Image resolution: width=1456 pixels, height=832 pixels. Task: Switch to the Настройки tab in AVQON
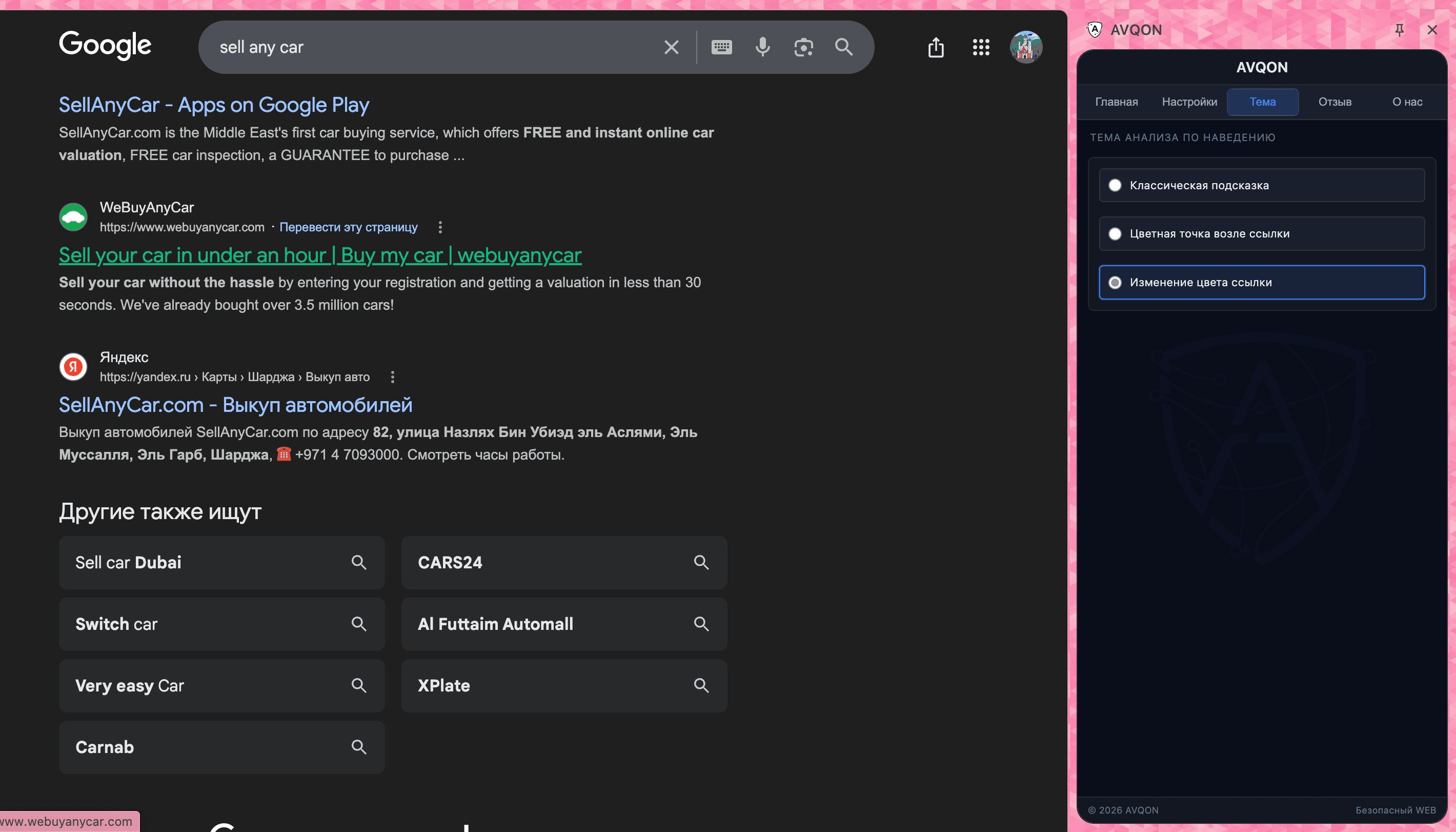pos(1189,101)
